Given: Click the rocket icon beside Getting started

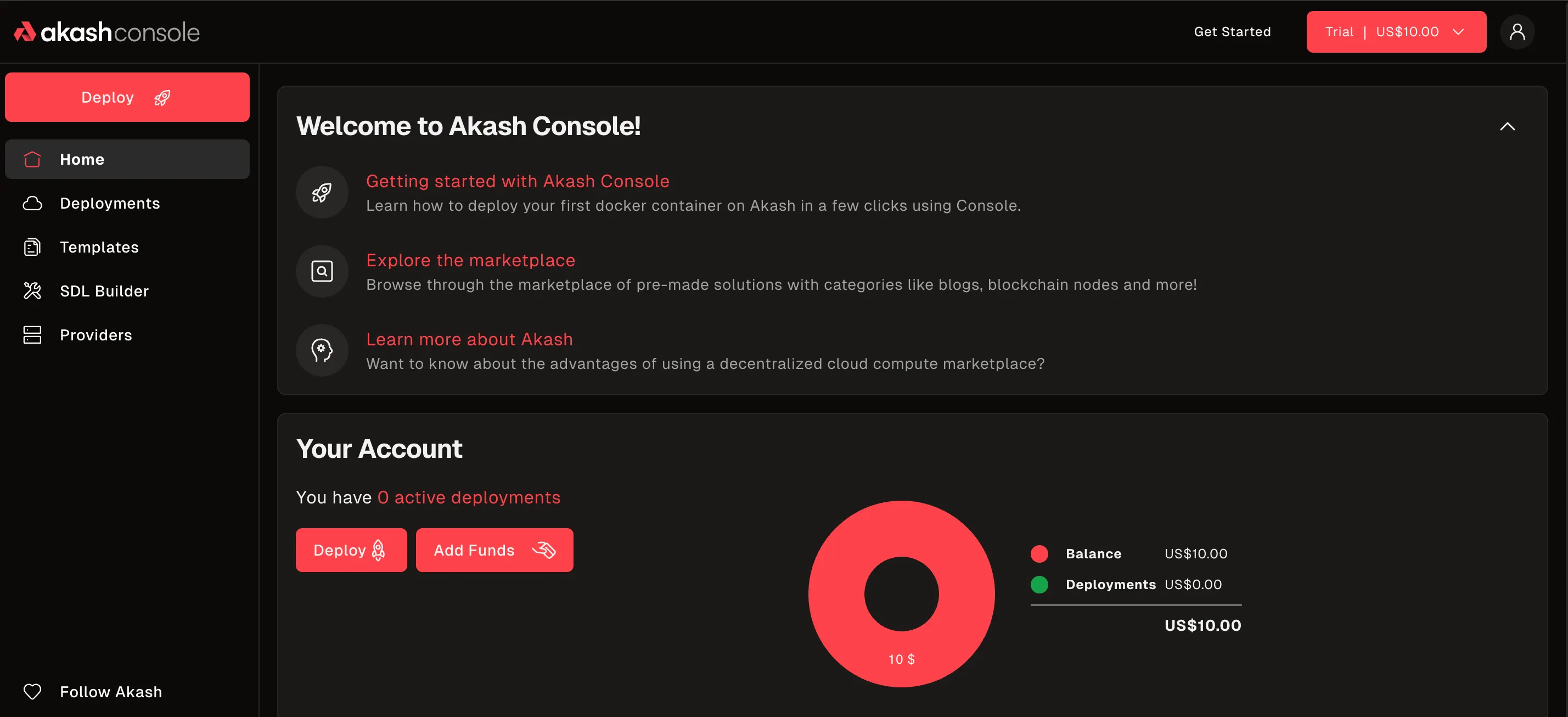Looking at the screenshot, I should pyautogui.click(x=322, y=192).
